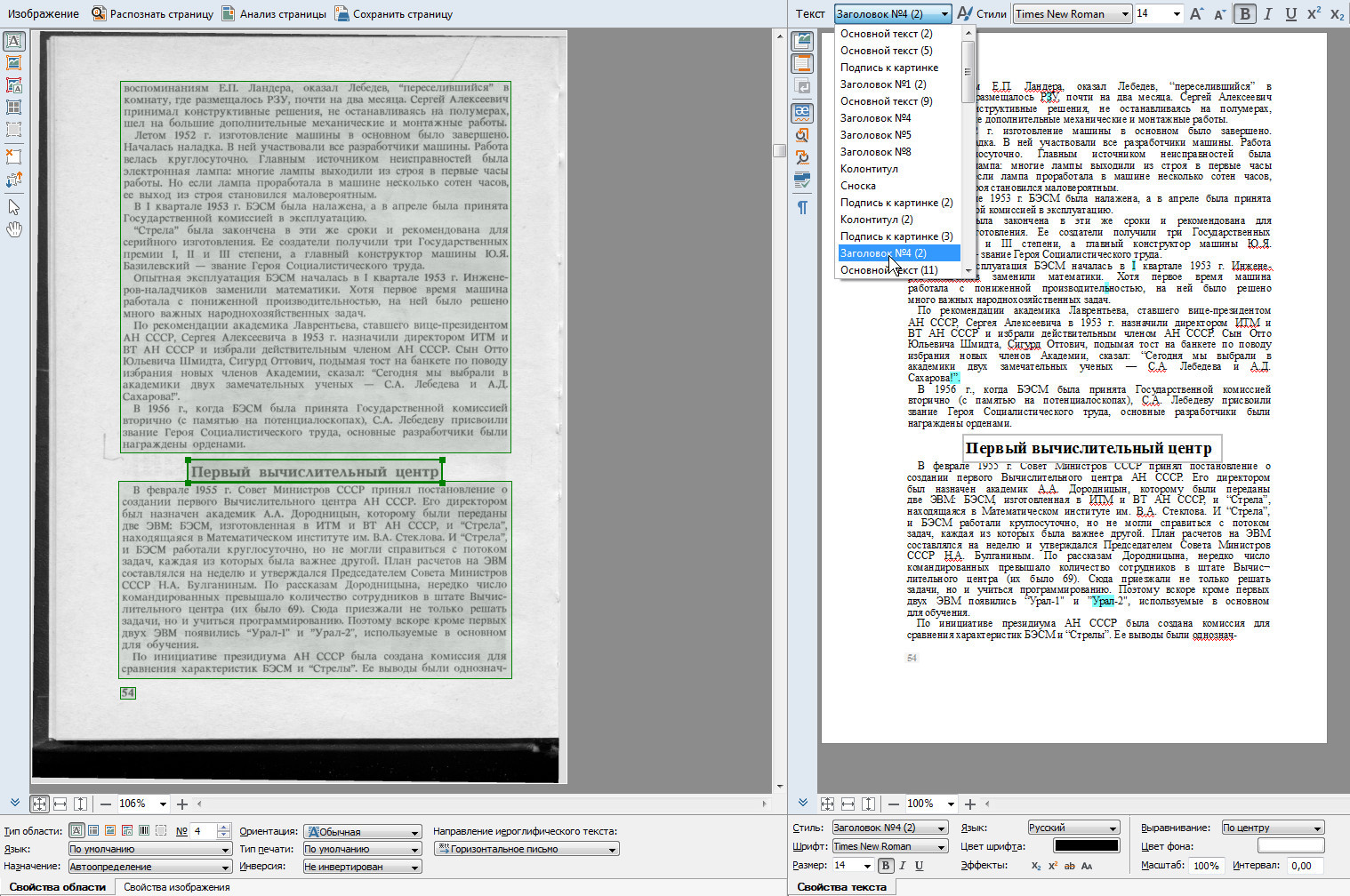The height and width of the screenshot is (896, 1350).
Task: Toggle Underline in the top text toolbar
Action: 1290,13
